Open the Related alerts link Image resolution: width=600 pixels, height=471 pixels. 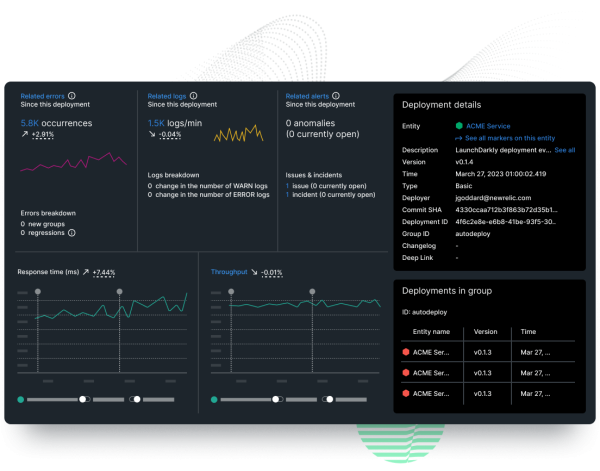click(x=307, y=96)
